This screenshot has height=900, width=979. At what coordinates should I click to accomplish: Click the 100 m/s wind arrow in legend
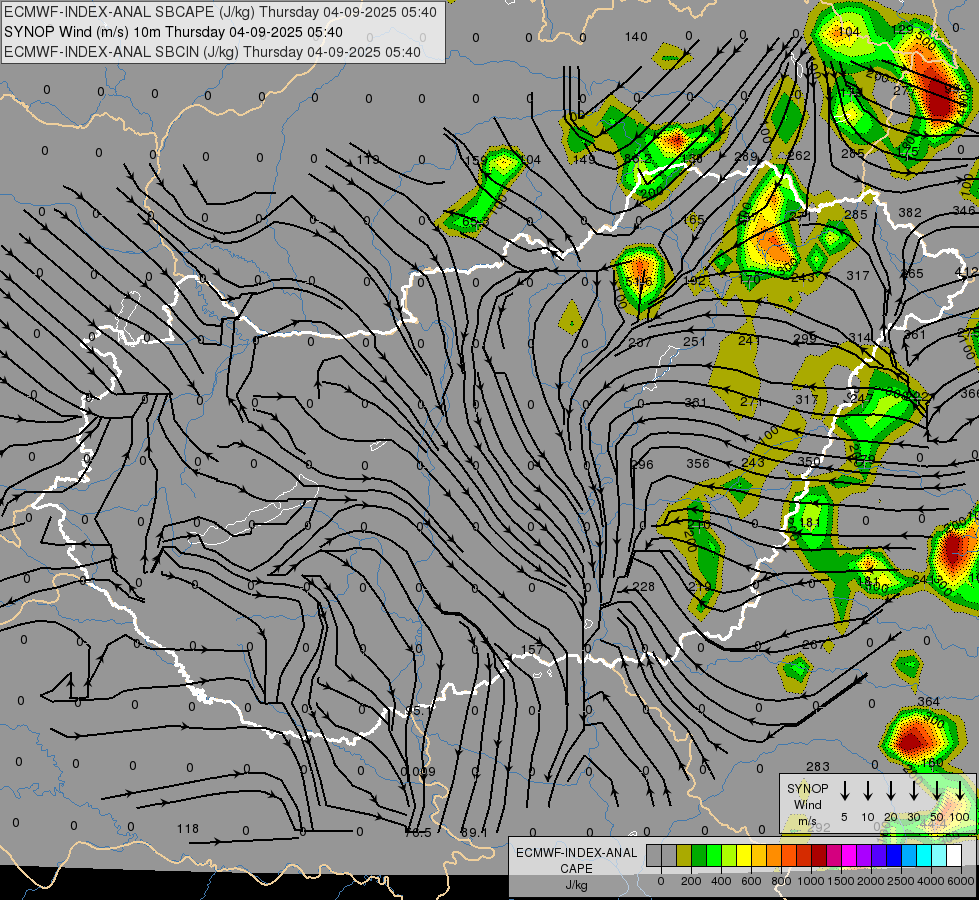click(960, 790)
